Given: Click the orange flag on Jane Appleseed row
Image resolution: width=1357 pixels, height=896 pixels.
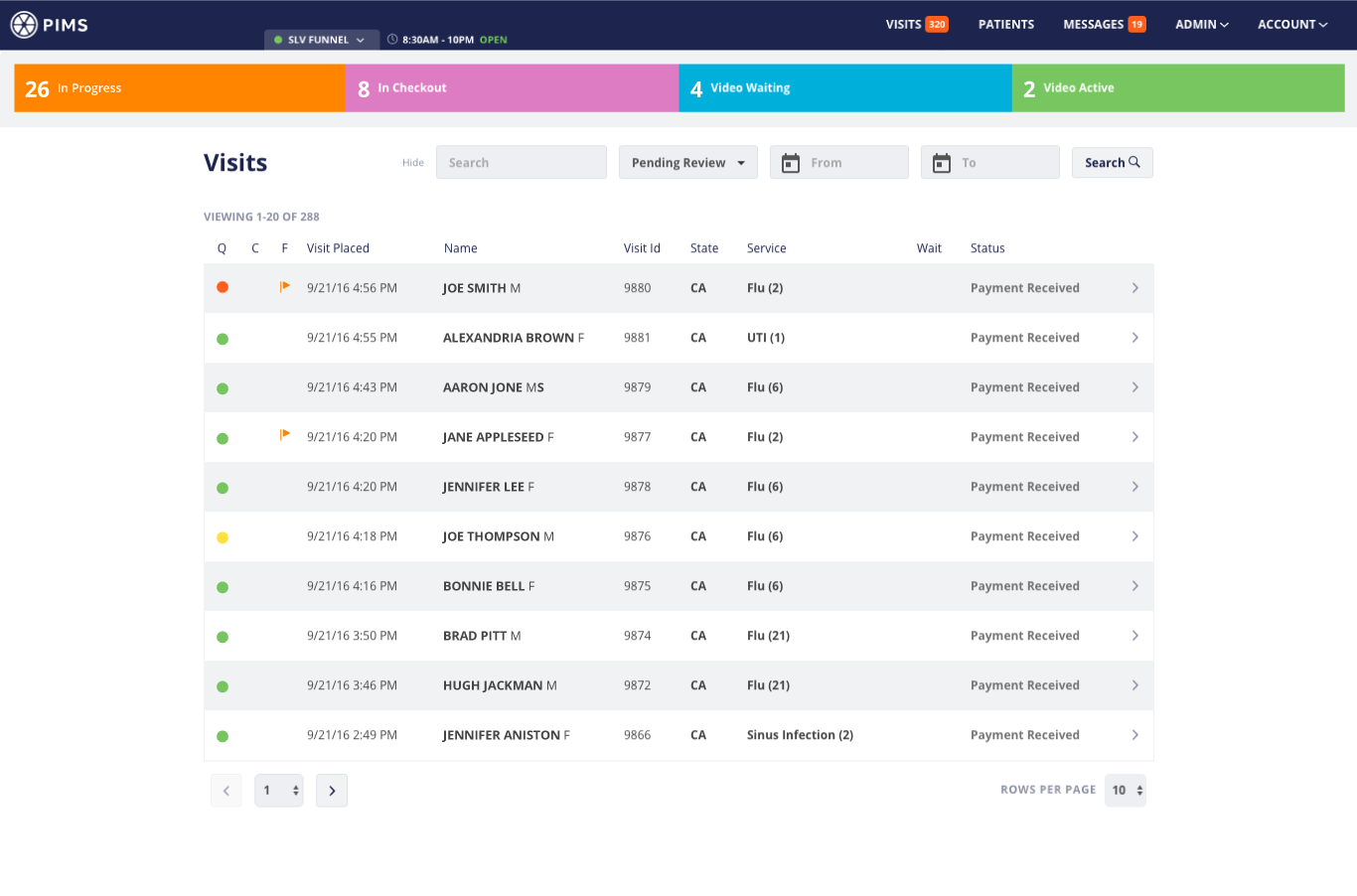Looking at the screenshot, I should point(285,435).
